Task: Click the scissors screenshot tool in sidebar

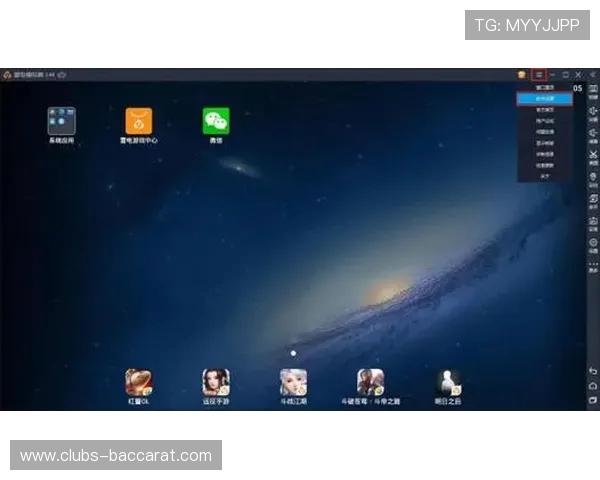Action: (x=593, y=155)
